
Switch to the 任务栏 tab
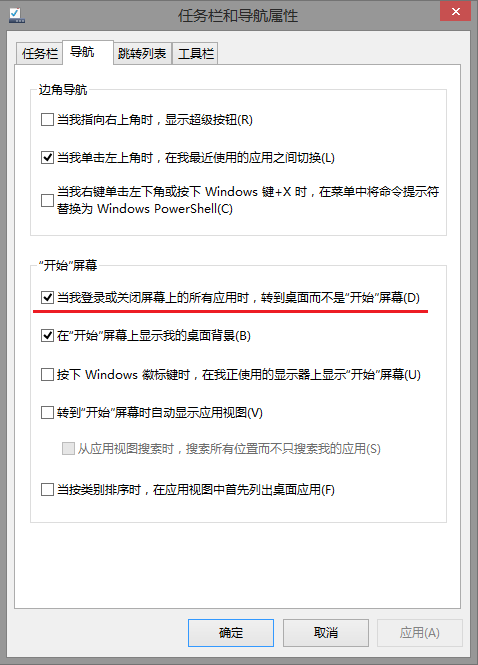(x=39, y=53)
